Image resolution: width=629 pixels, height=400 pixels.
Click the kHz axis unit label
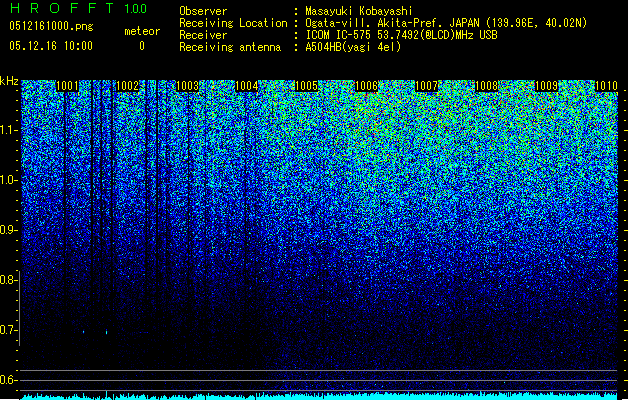9,81
